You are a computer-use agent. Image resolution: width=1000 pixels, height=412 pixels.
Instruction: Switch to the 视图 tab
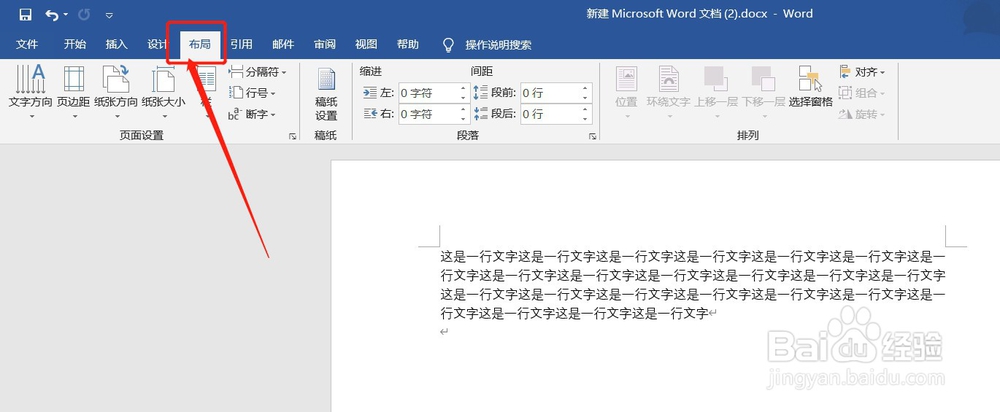tap(366, 44)
